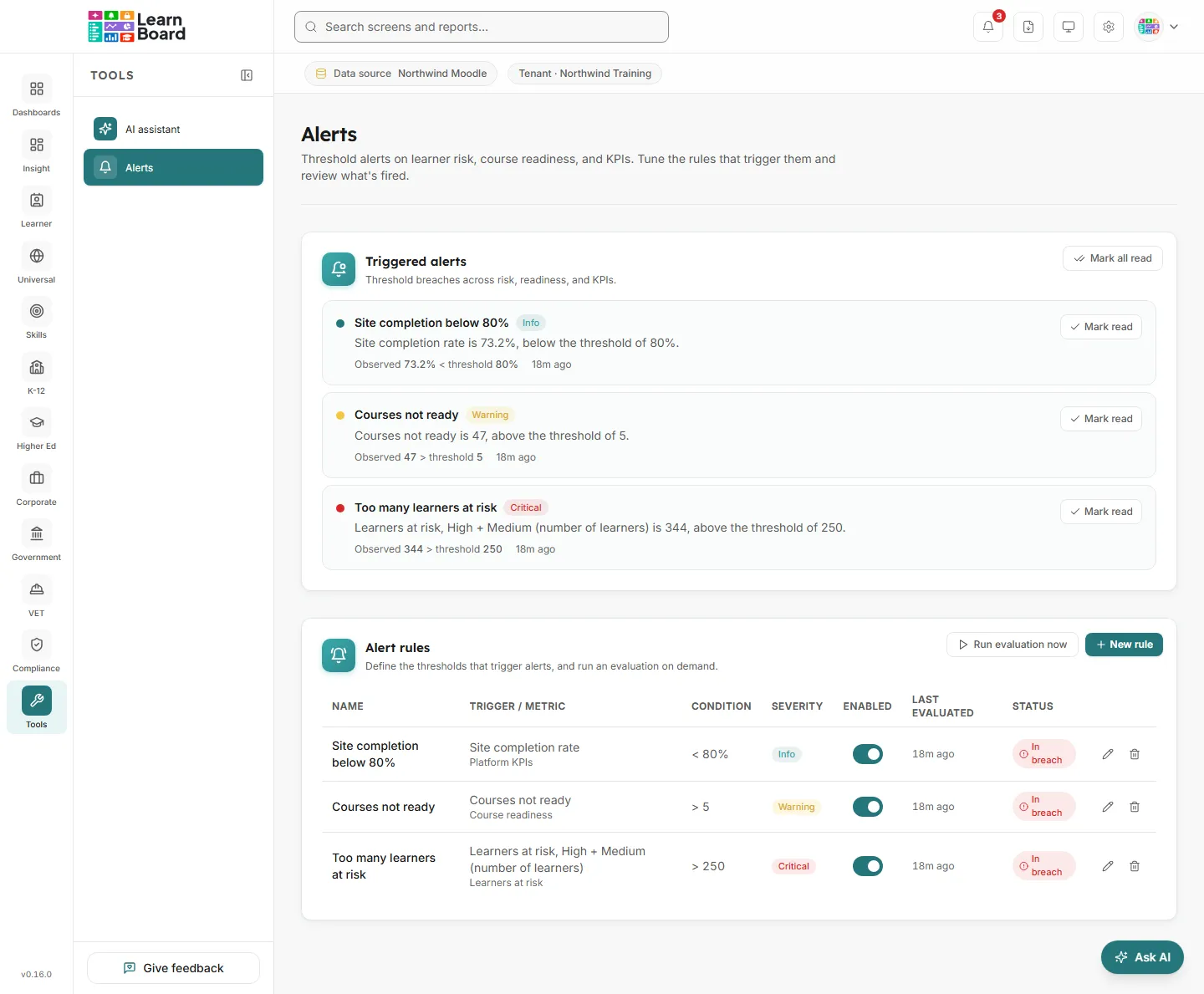This screenshot has height=994, width=1204.
Task: Click Run evaluation now
Action: pos(1013,645)
